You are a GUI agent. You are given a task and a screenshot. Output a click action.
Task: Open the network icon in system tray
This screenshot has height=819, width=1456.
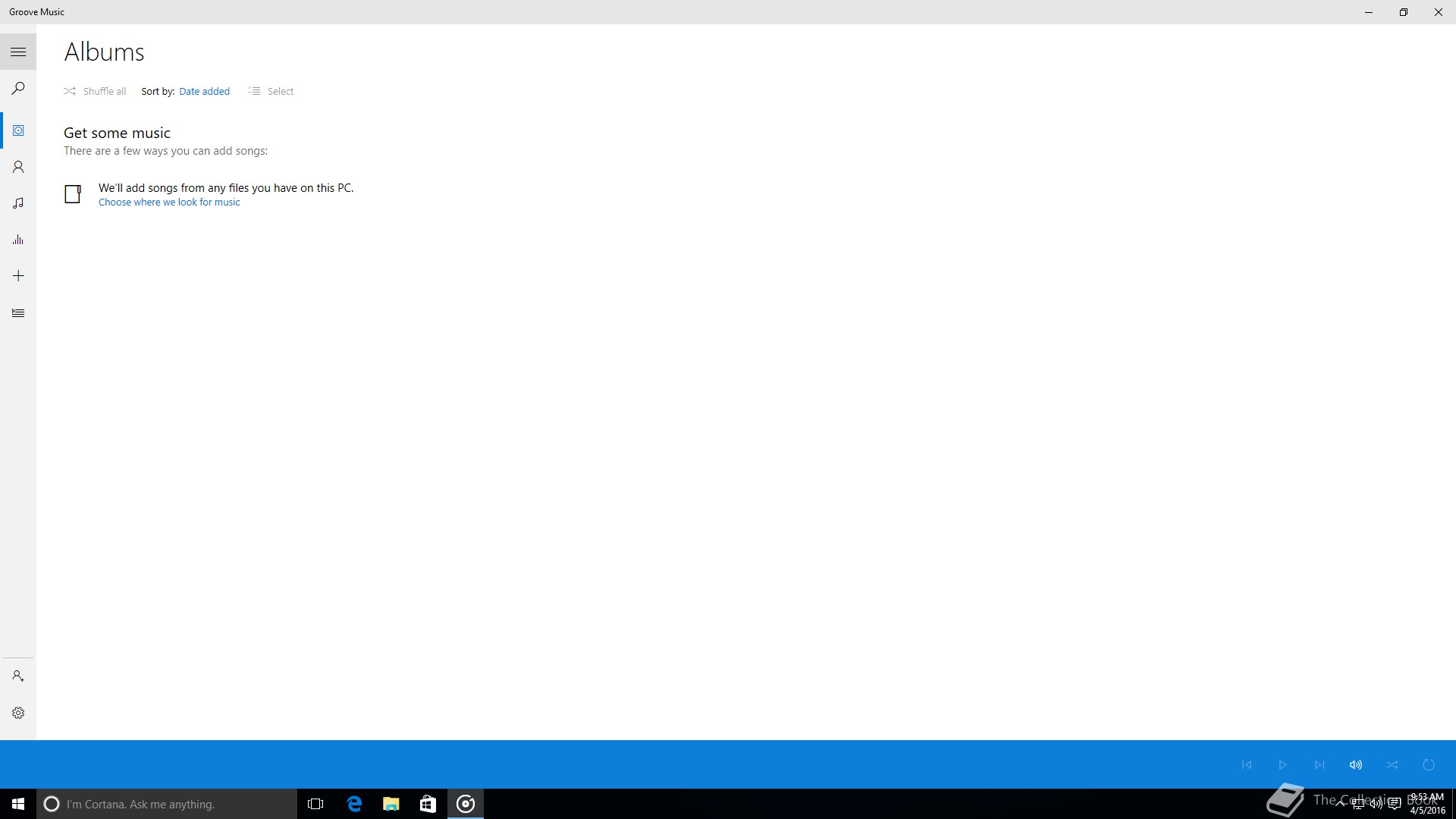pyautogui.click(x=1358, y=804)
